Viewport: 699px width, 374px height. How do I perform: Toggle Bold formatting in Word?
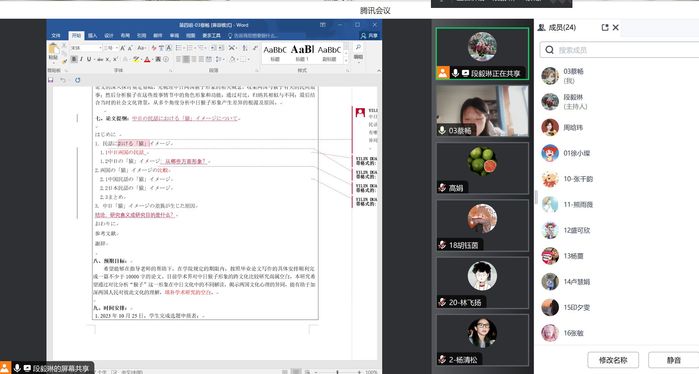(74, 59)
